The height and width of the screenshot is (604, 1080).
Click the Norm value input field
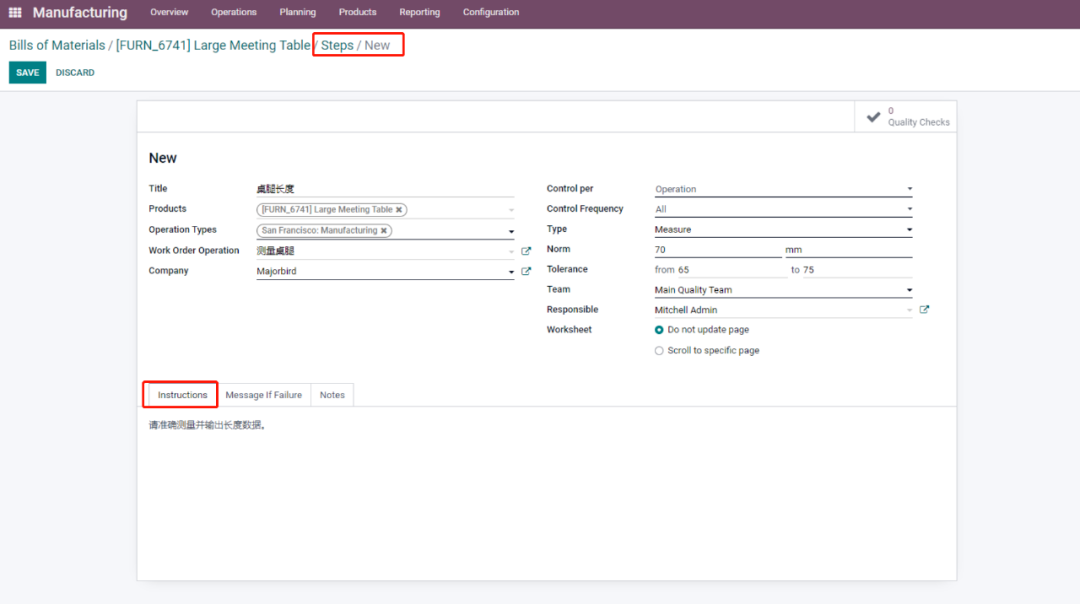tap(716, 250)
